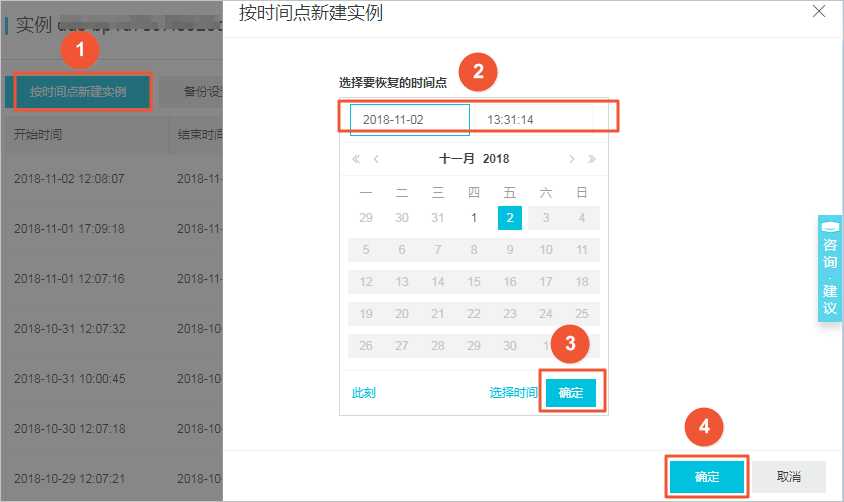Click disabled day 22 in calendar
This screenshot has height=502, width=844.
point(474,314)
